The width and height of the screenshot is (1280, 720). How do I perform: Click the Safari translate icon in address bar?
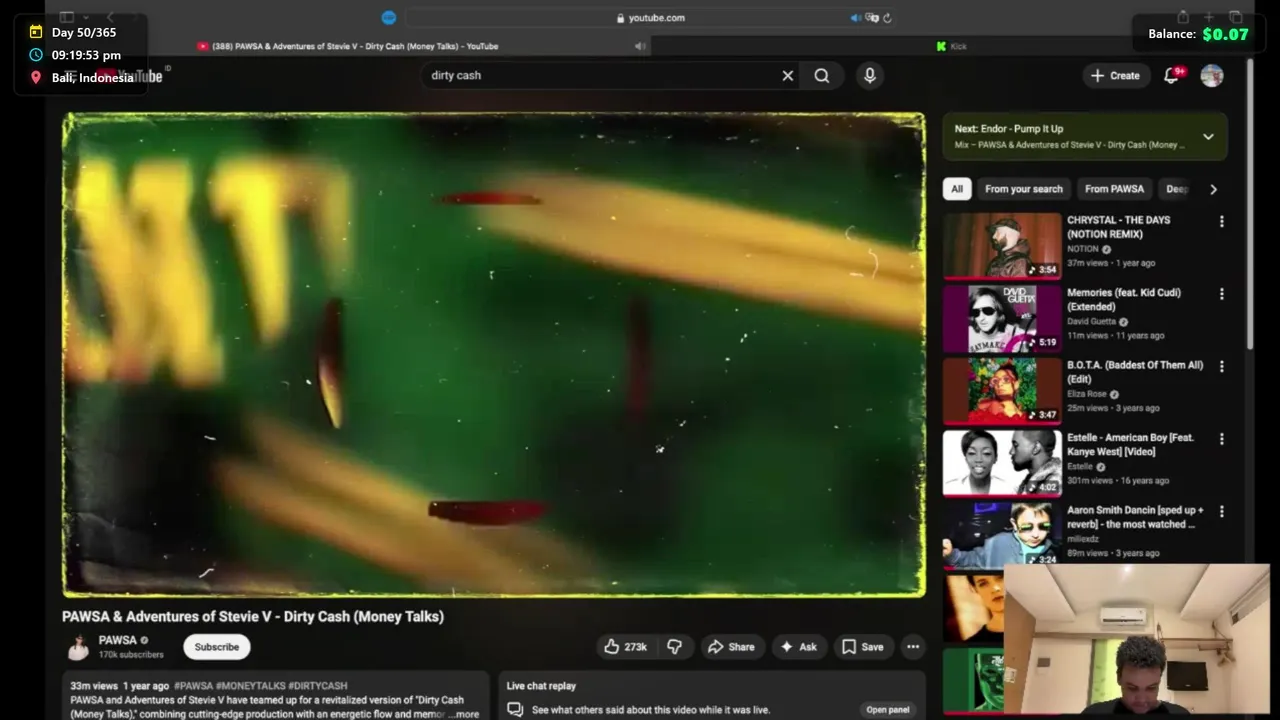[872, 18]
